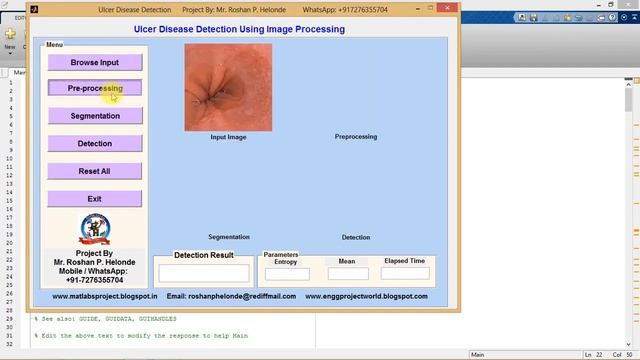Click the '+91-7276355704' number in Menu panel
This screenshot has width=640, height=360.
click(x=94, y=280)
